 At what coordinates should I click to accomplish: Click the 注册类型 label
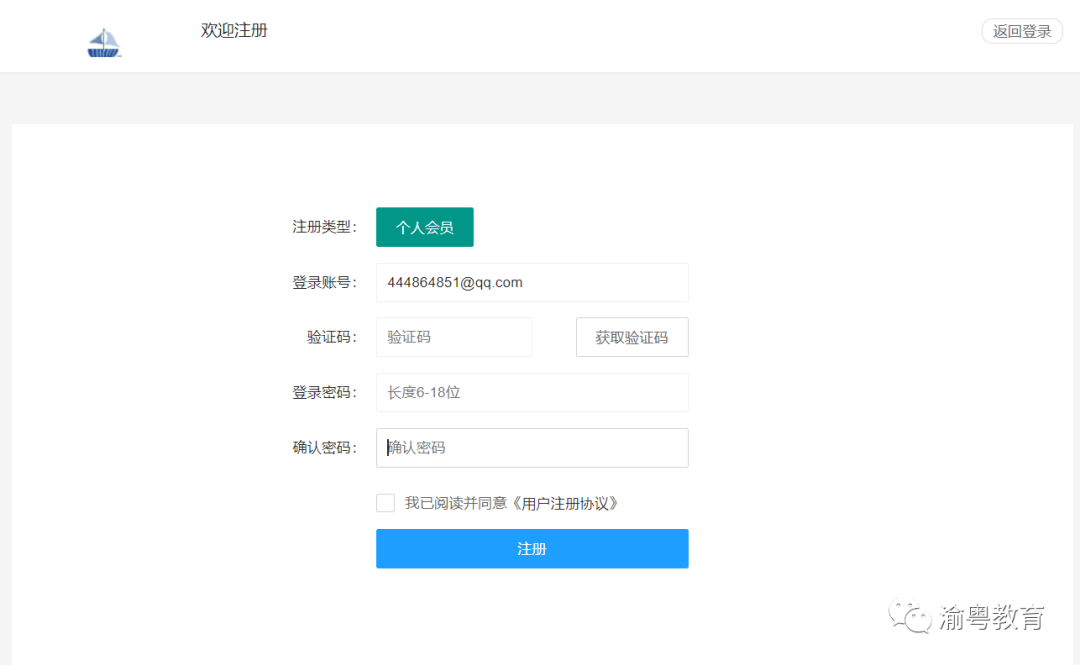(323, 227)
